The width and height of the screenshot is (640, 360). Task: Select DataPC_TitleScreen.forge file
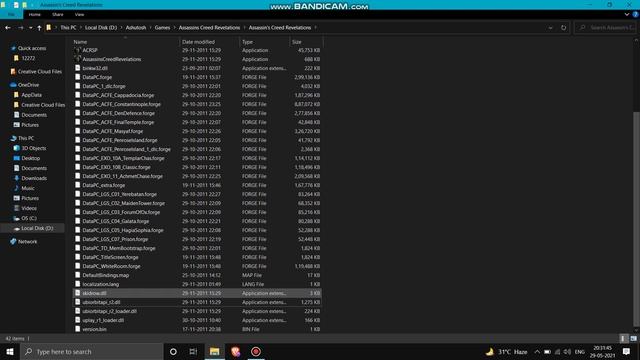110,257
